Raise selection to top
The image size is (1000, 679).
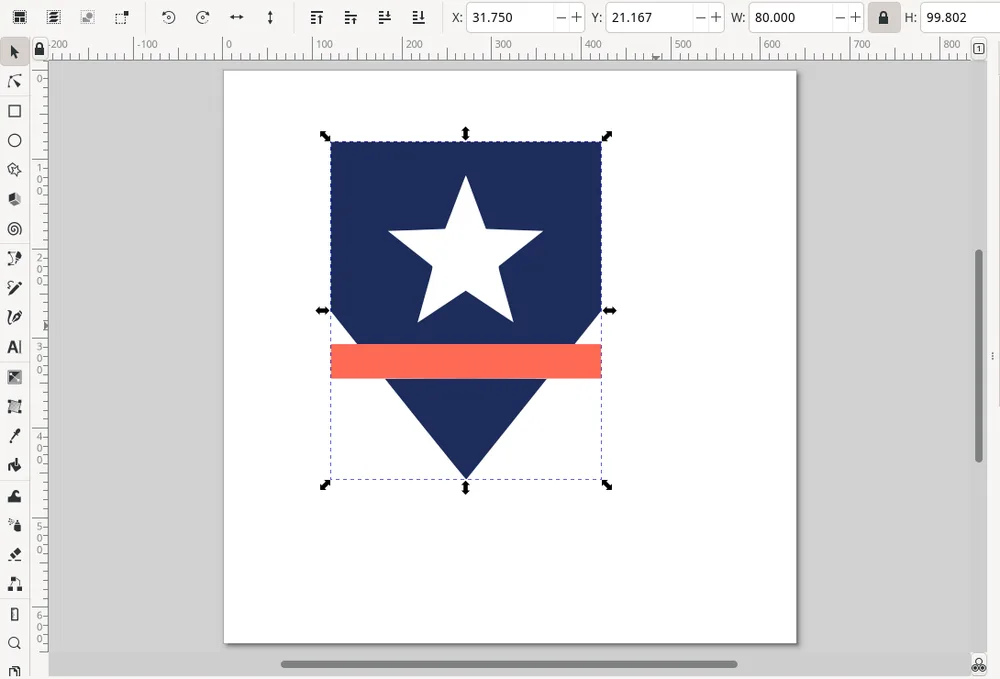coord(316,17)
